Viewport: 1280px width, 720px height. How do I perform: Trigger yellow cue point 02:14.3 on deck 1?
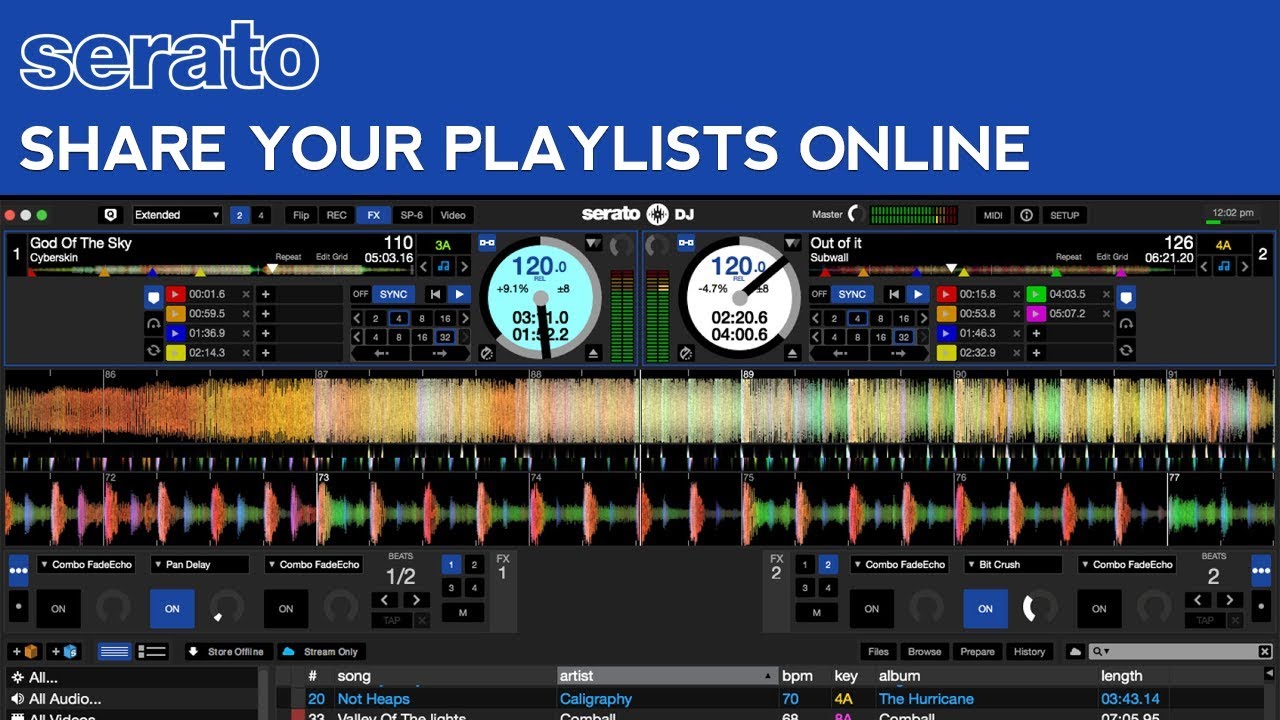(x=176, y=353)
